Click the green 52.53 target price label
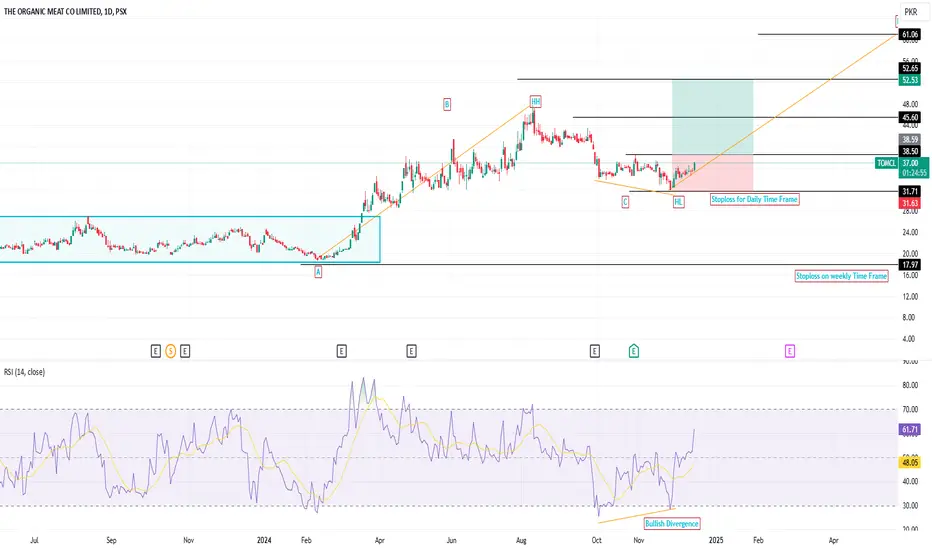The width and height of the screenshot is (932, 550). click(x=910, y=80)
